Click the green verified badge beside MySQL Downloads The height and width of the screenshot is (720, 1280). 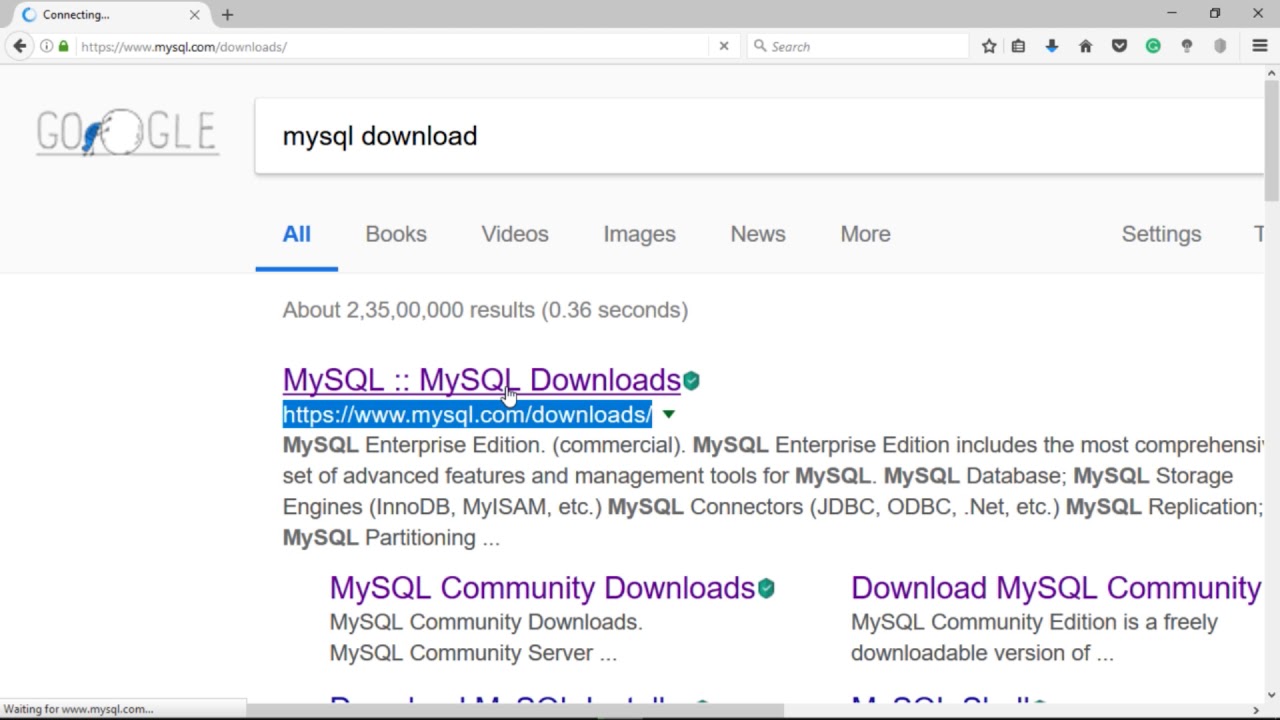click(691, 381)
